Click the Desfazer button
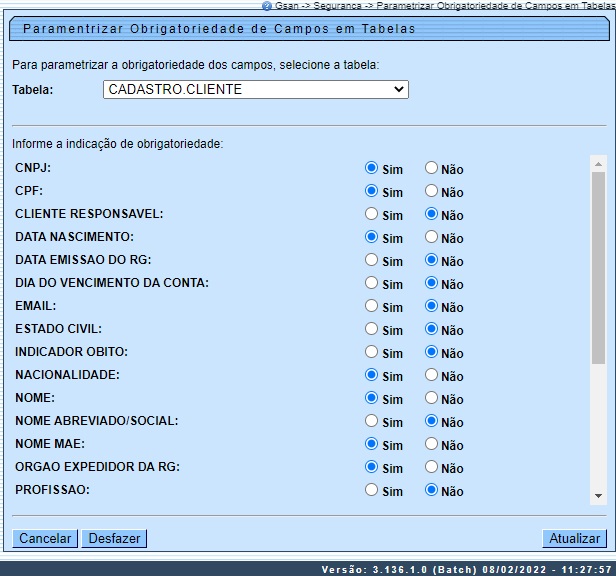The width and height of the screenshot is (616, 576). tap(114, 538)
